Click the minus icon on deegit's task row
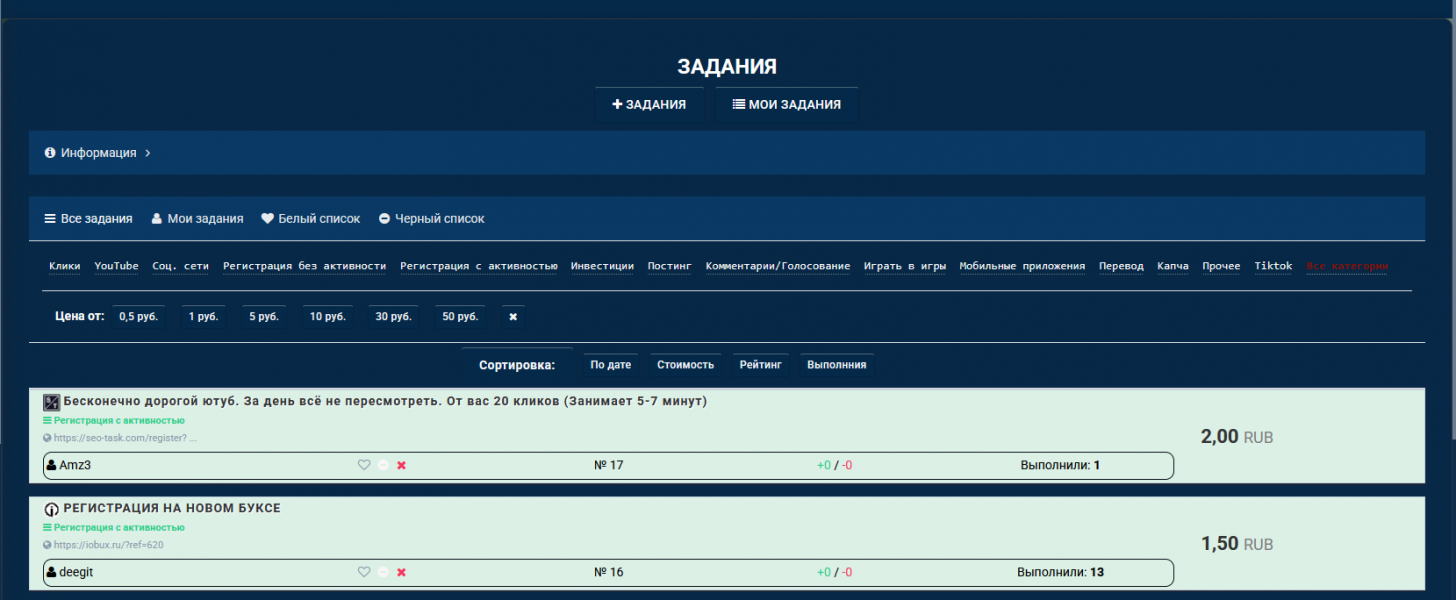 click(x=382, y=572)
